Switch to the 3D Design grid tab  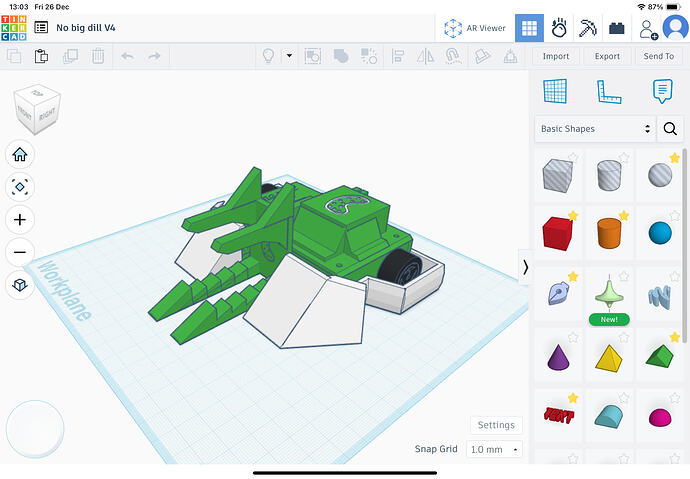(530, 28)
